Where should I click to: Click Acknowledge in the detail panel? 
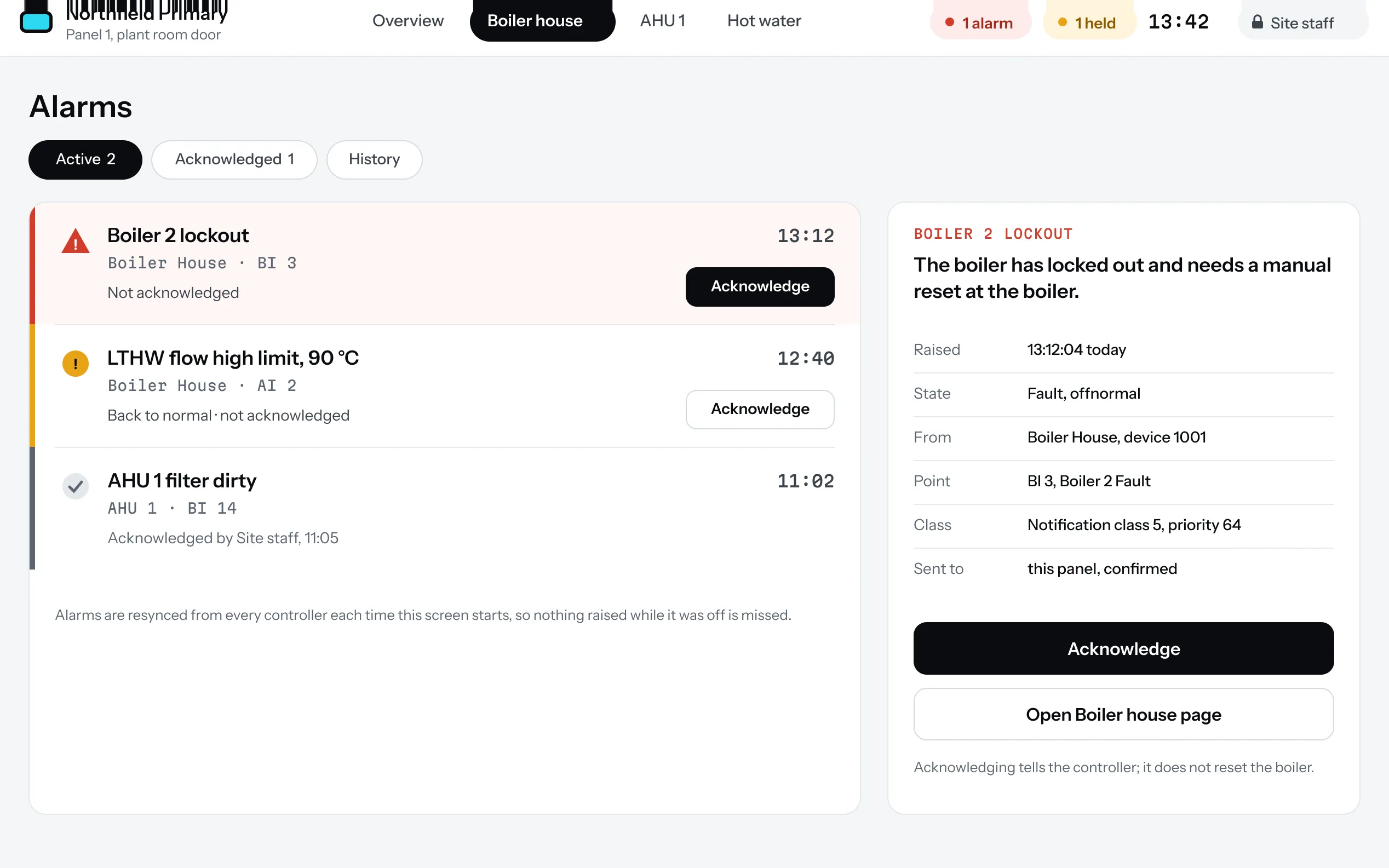pyautogui.click(x=1123, y=648)
